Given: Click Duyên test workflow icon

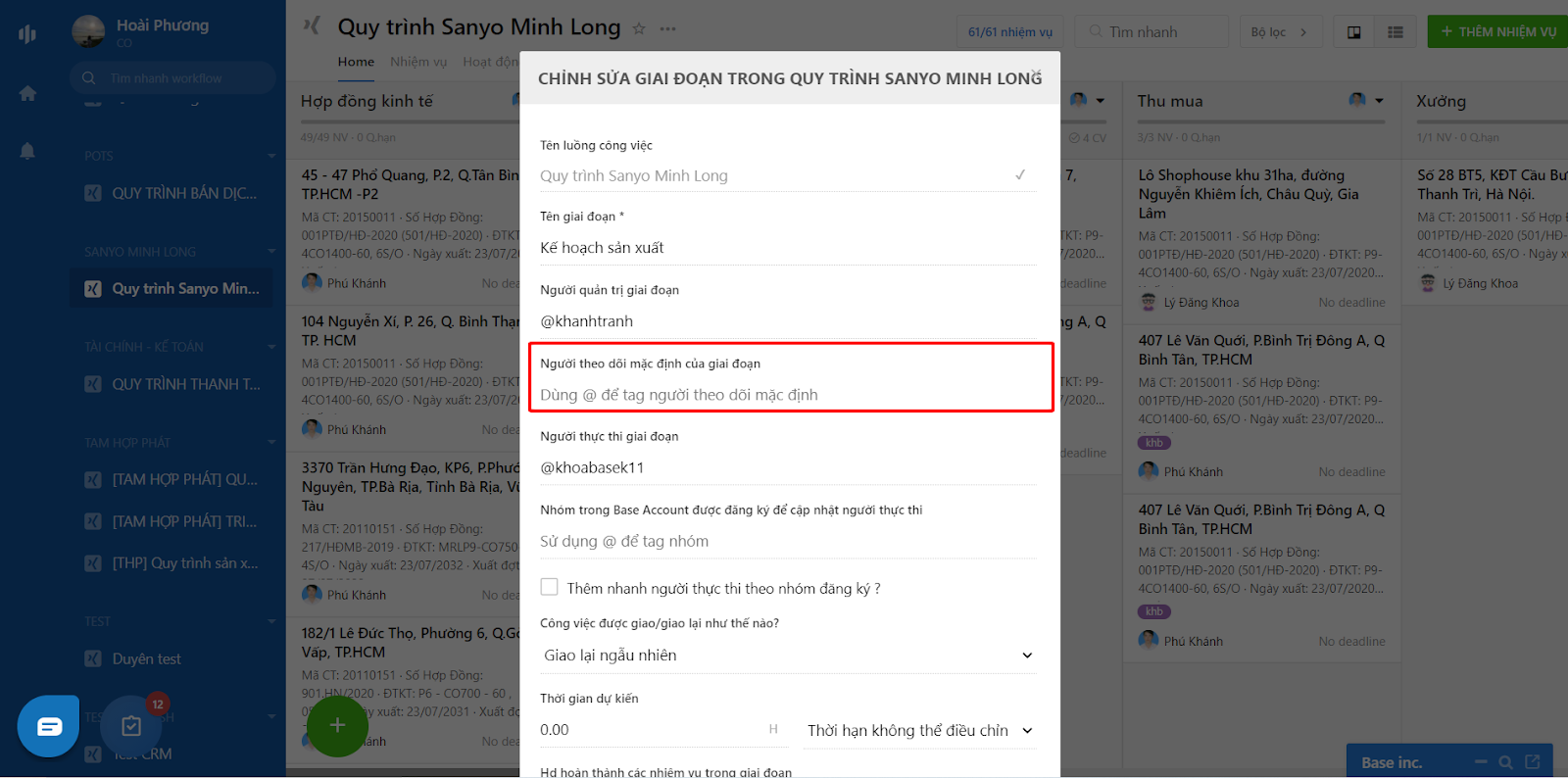Looking at the screenshot, I should click(93, 658).
